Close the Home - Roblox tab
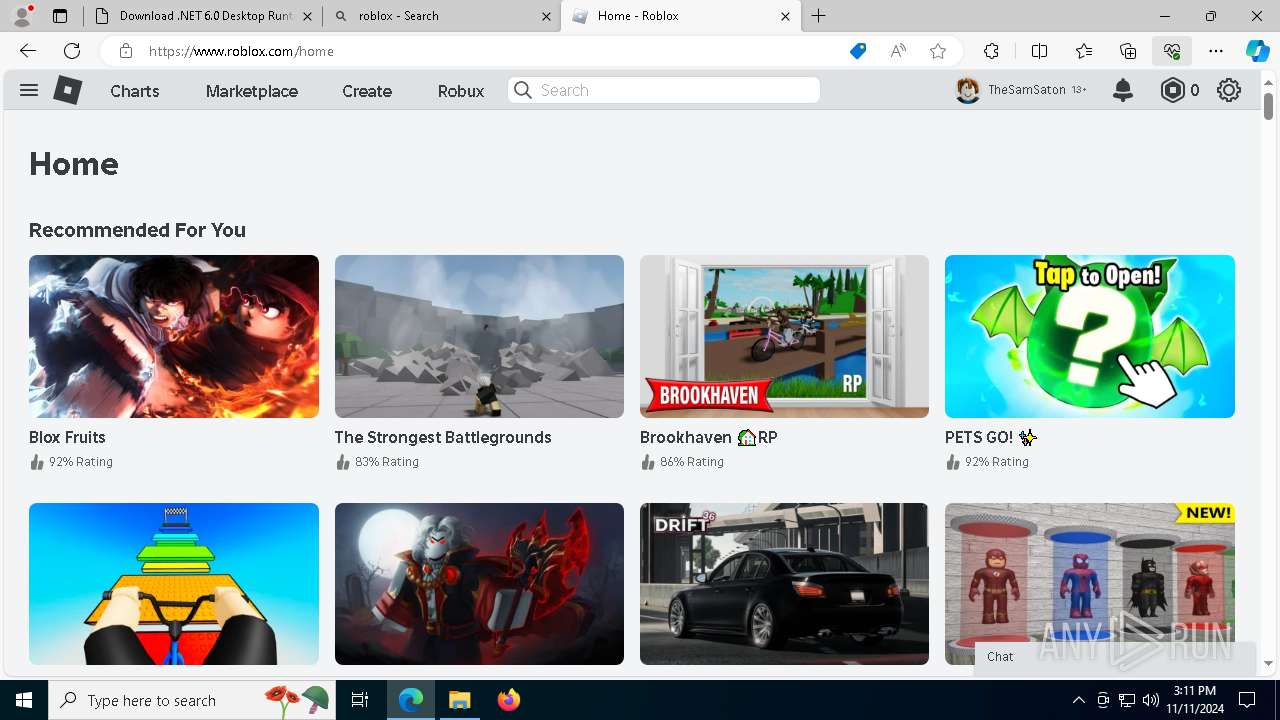Image resolution: width=1280 pixels, height=720 pixels. (785, 16)
